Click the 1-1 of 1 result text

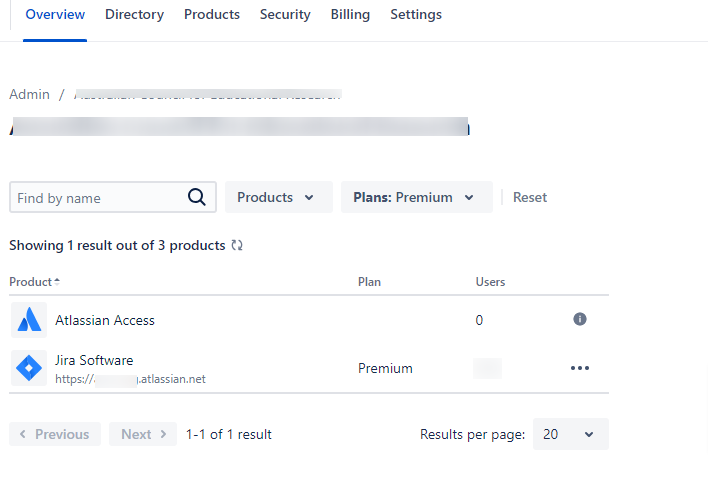(228, 434)
